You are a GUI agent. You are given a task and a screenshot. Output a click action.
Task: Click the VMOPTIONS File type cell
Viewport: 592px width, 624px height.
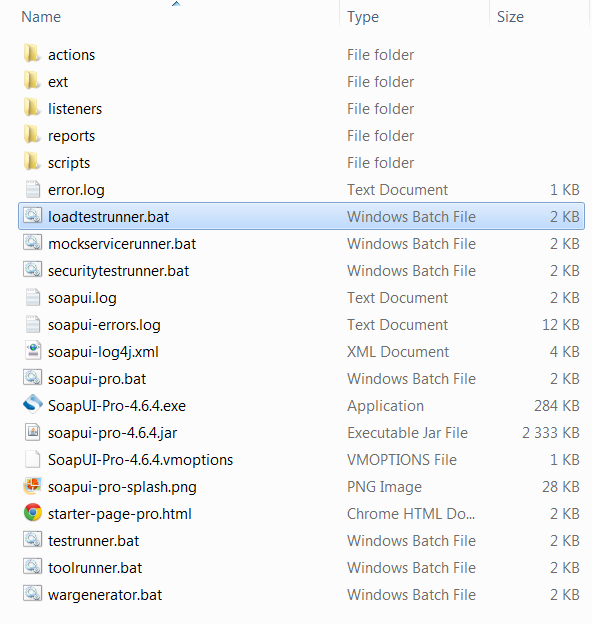pyautogui.click(x=402, y=460)
